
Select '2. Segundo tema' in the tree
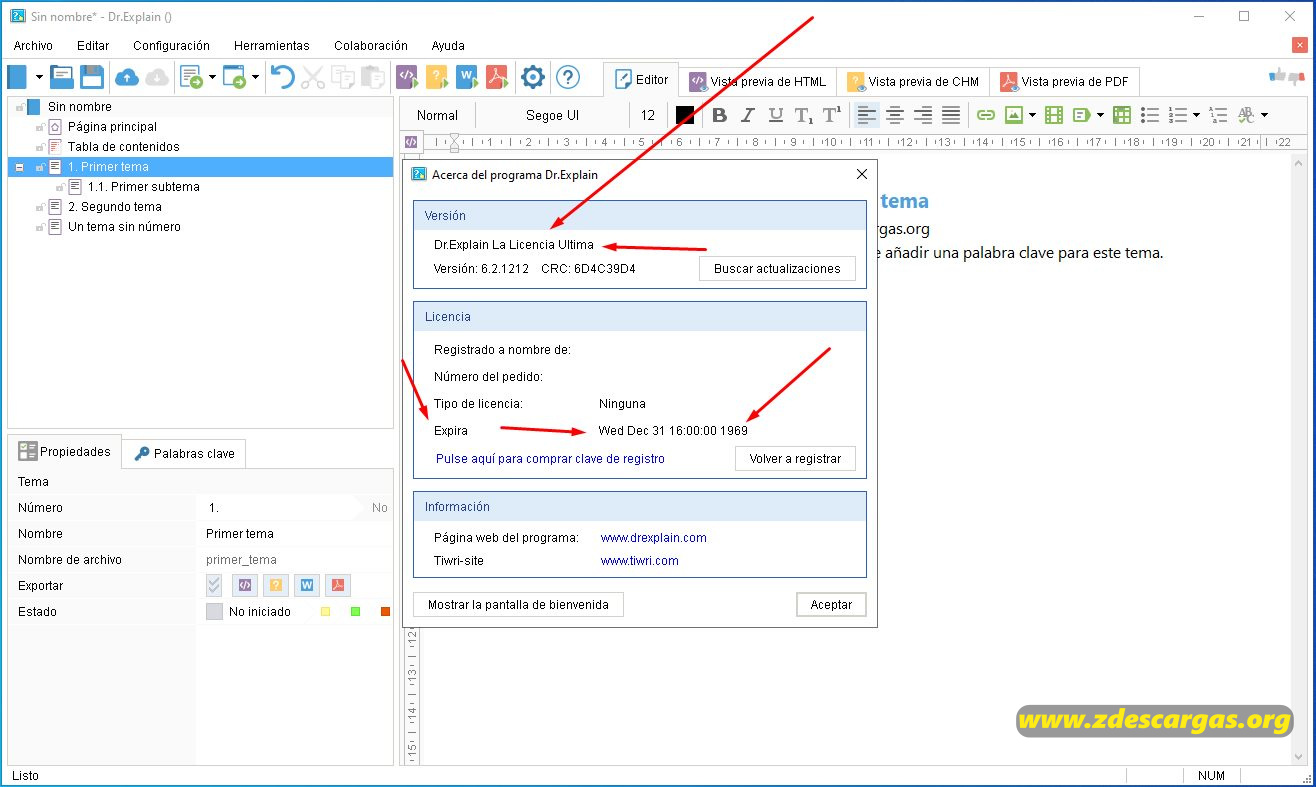[x=115, y=207]
